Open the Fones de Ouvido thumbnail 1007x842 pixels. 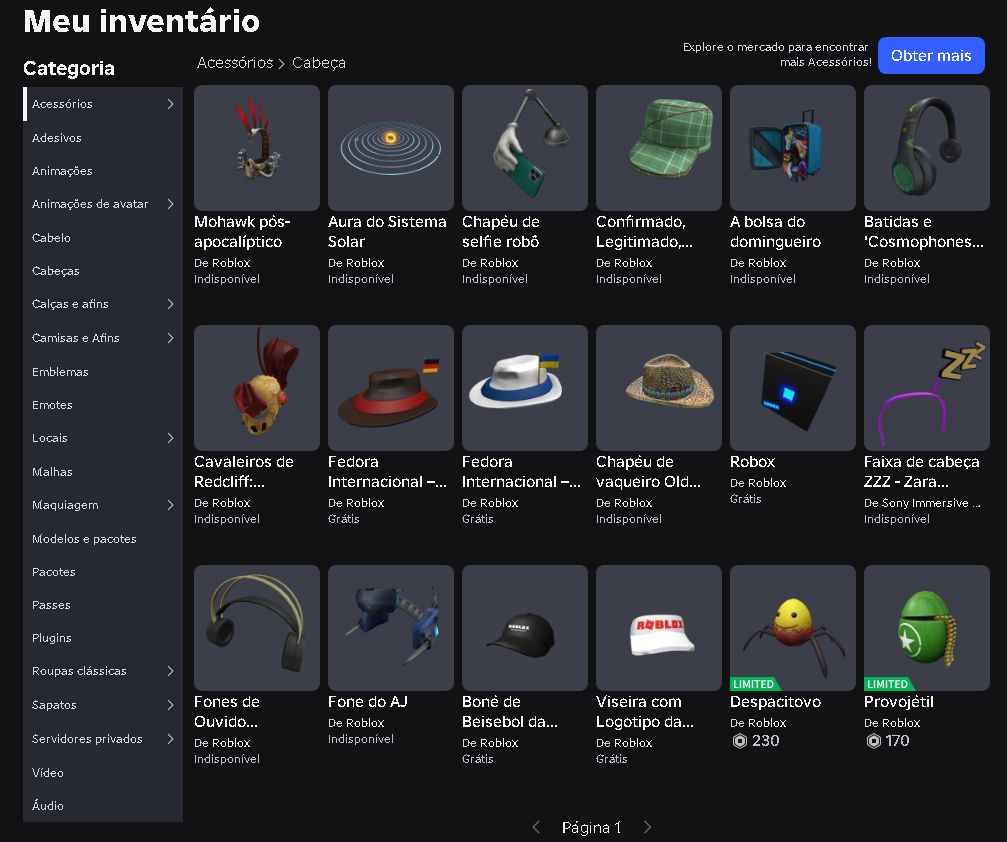click(257, 628)
